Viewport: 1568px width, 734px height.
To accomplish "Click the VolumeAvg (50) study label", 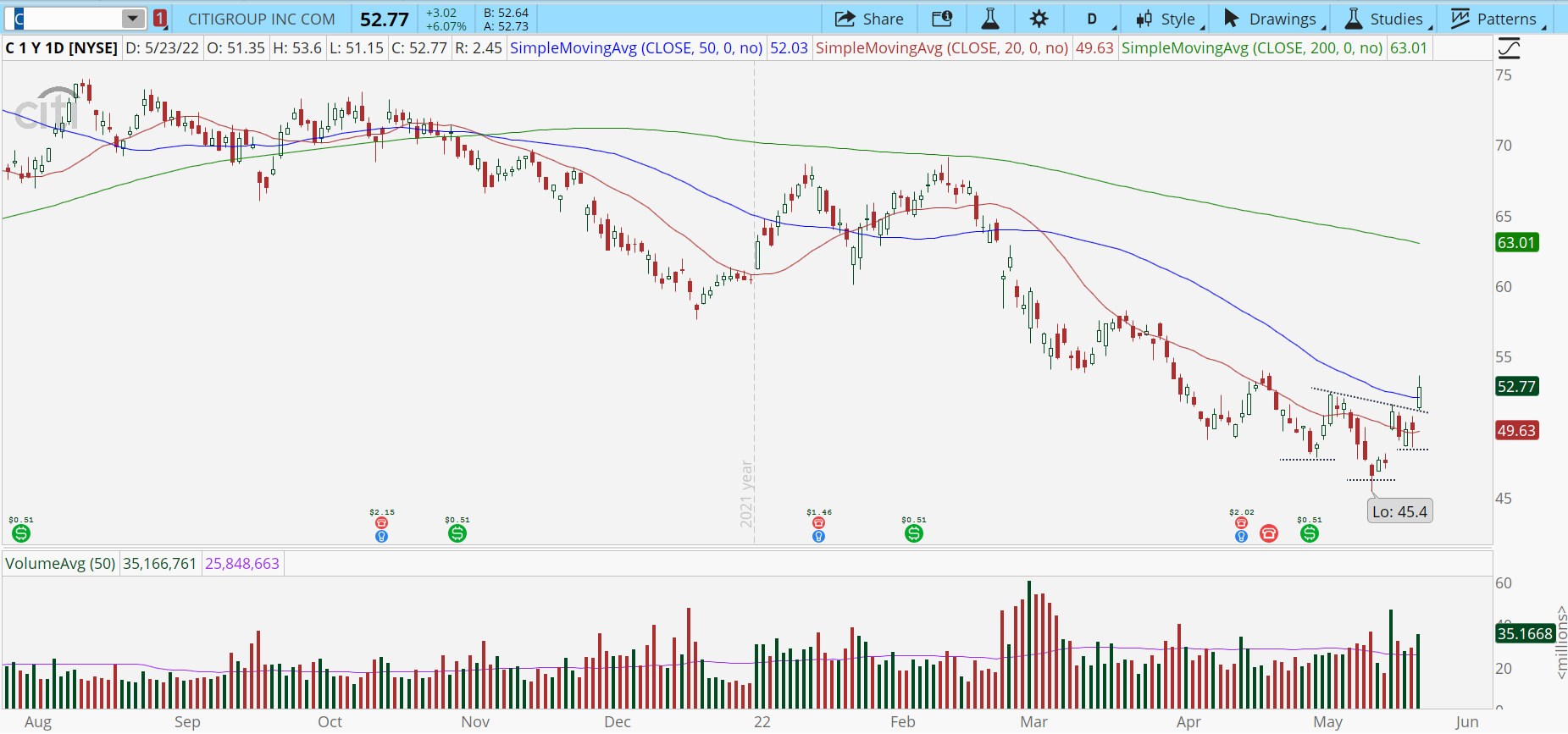I will click(x=60, y=563).
